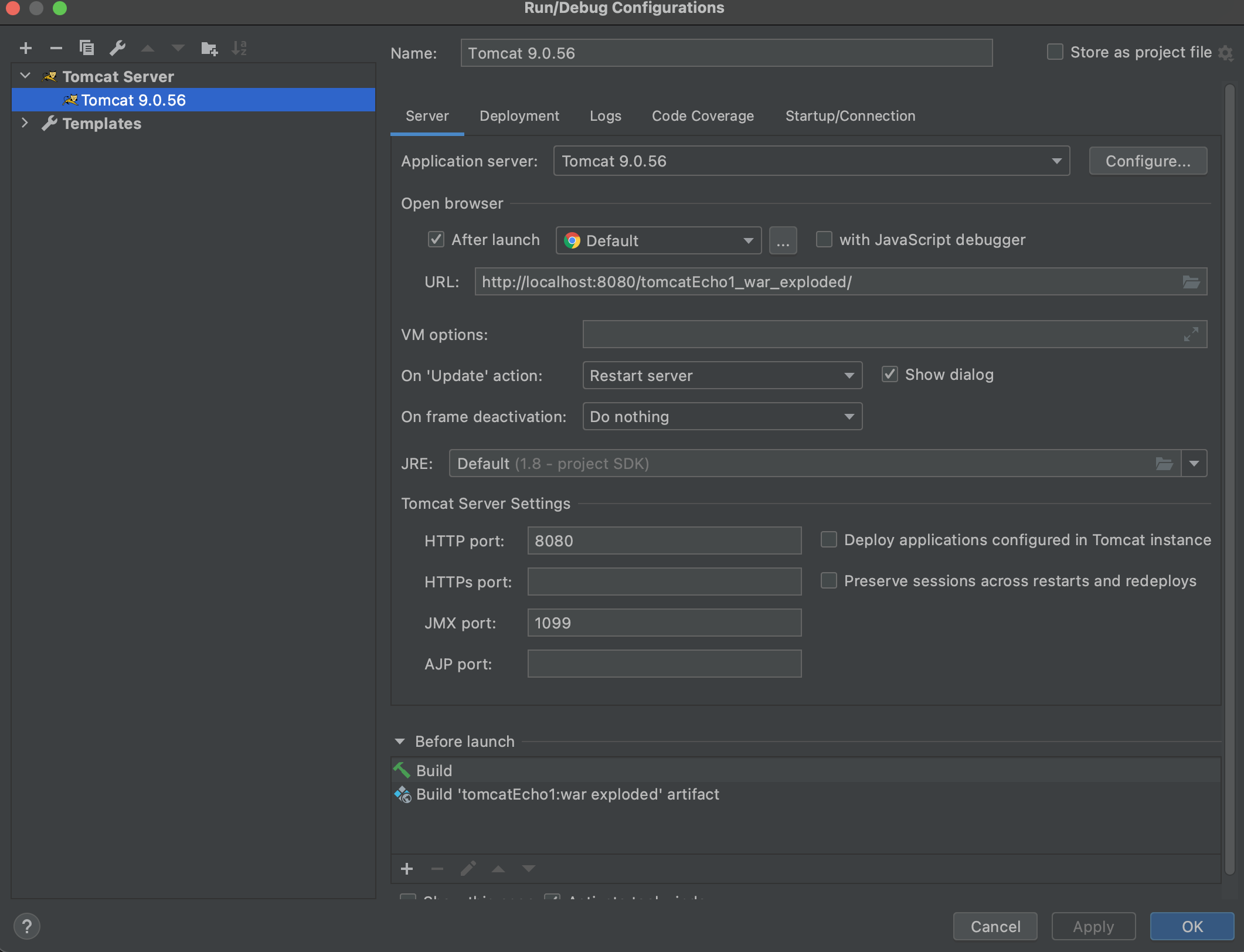Click OK button
Viewport: 1244px width, 952px height.
click(x=1192, y=926)
